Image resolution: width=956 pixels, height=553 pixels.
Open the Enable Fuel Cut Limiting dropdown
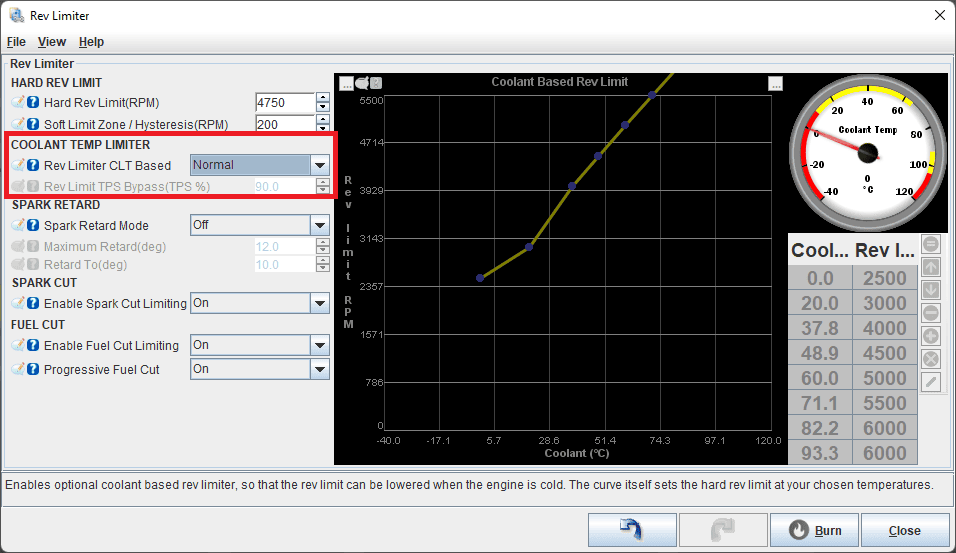(260, 345)
